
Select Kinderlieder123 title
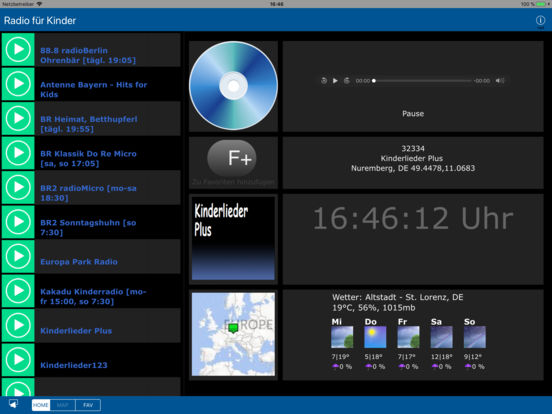point(74,365)
